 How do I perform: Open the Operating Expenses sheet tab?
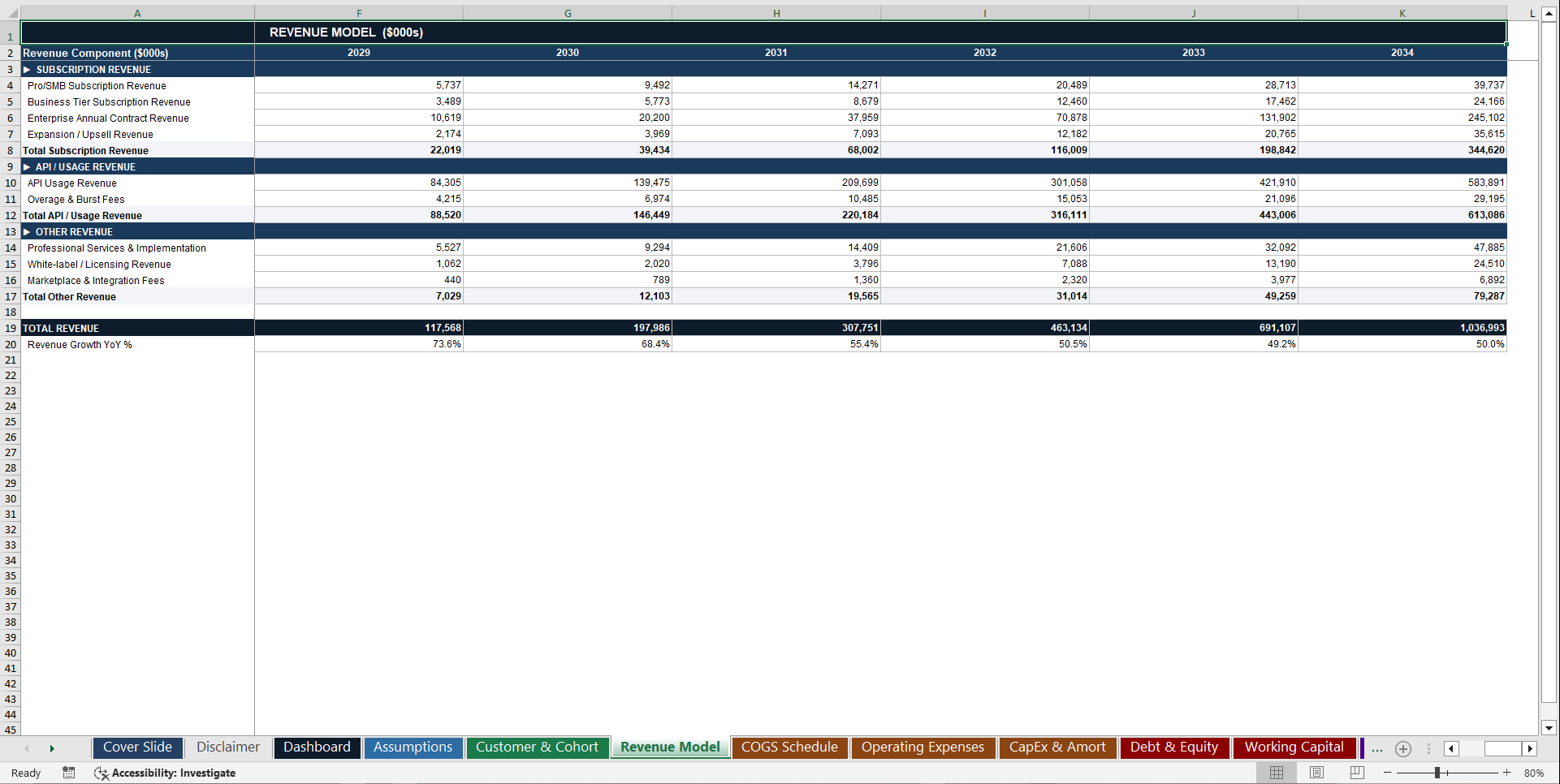923,747
